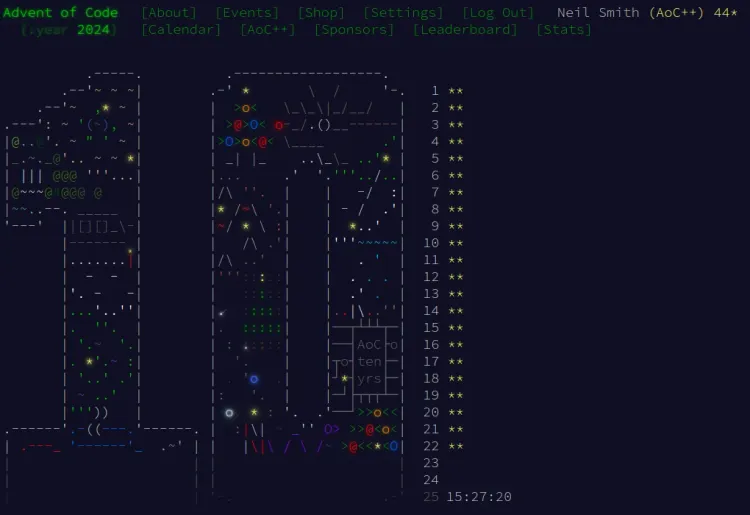Viewport: 750px width, 515px height.
Task: Open the Day 16 puzzle
Action: click(x=443, y=344)
